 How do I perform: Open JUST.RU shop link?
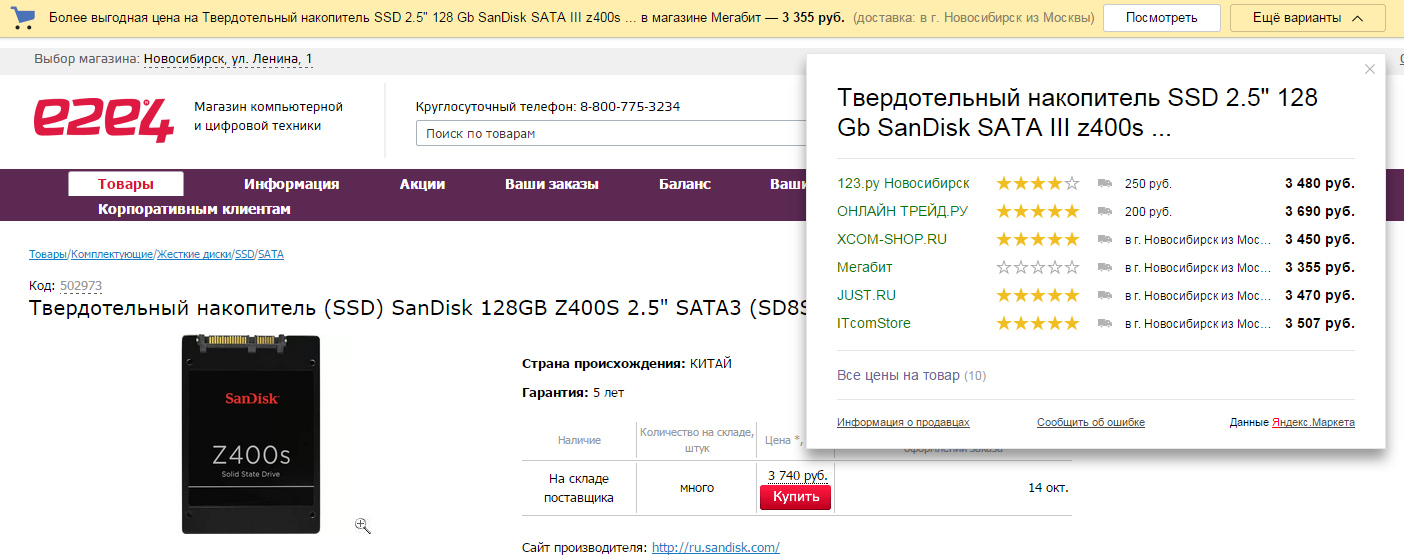[x=866, y=296]
